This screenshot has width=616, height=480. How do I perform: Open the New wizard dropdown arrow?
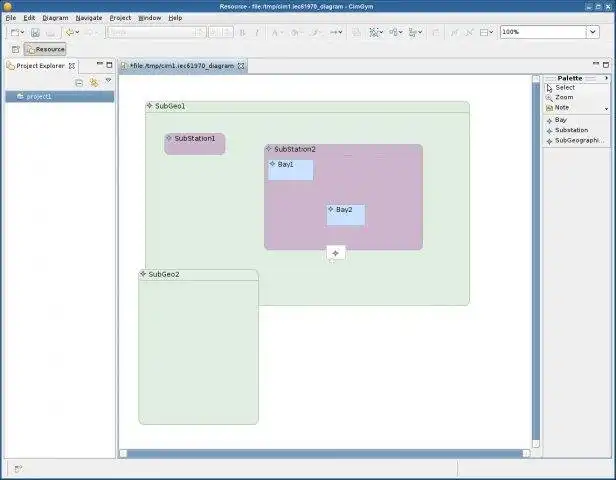[22, 33]
